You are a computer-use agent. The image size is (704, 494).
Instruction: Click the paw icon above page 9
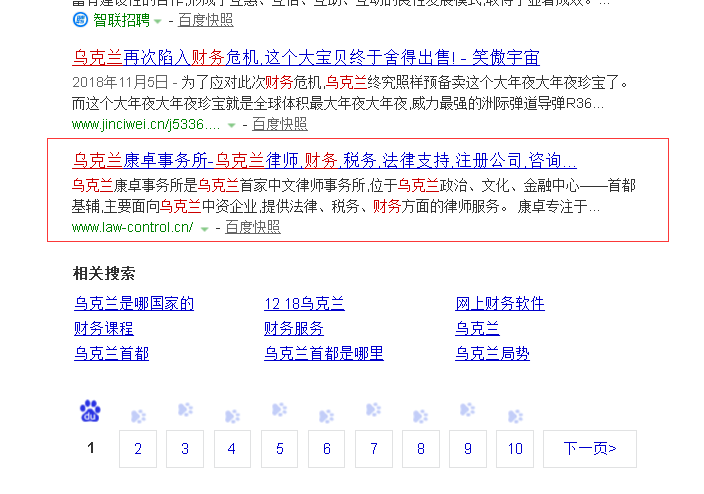(x=467, y=410)
